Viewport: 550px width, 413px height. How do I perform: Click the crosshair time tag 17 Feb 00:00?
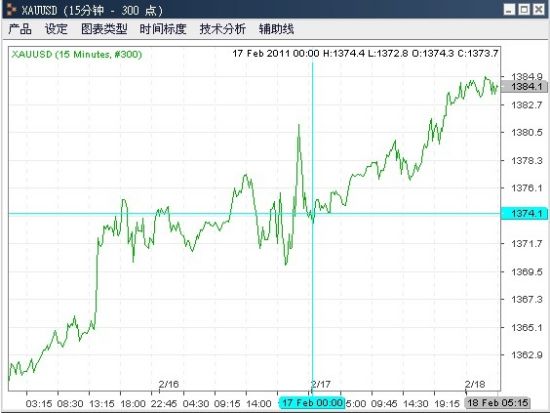coord(312,402)
